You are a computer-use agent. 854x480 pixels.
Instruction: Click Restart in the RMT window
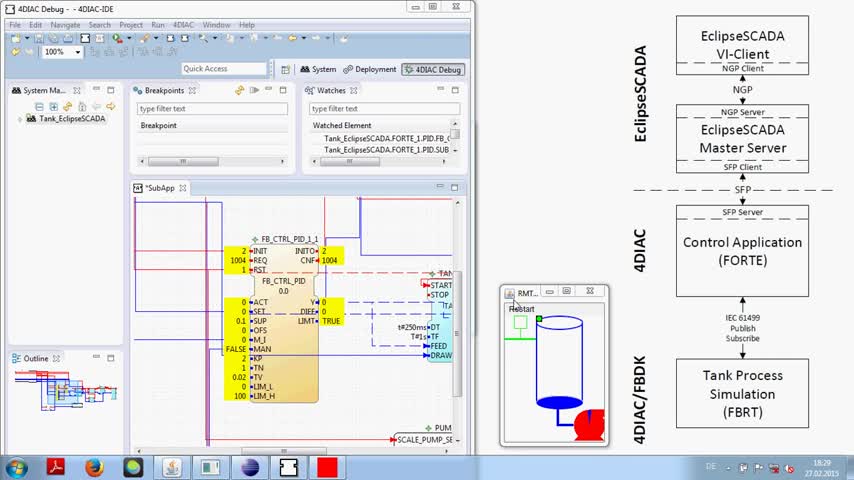(522, 309)
